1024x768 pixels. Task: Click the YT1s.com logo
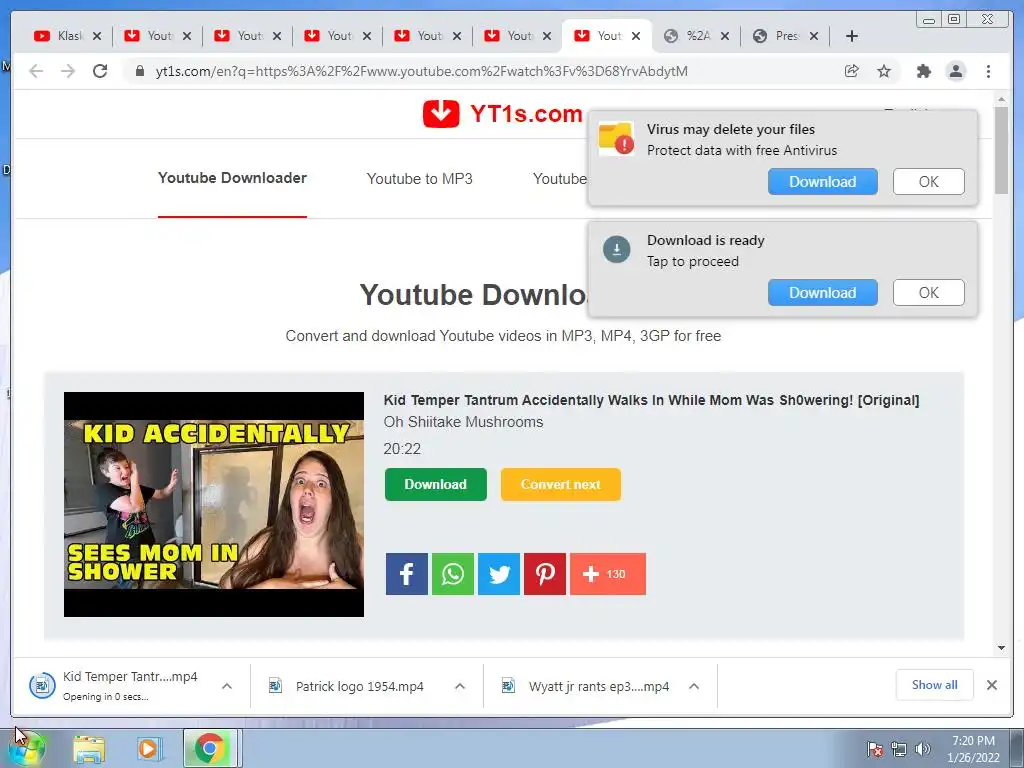(502, 114)
